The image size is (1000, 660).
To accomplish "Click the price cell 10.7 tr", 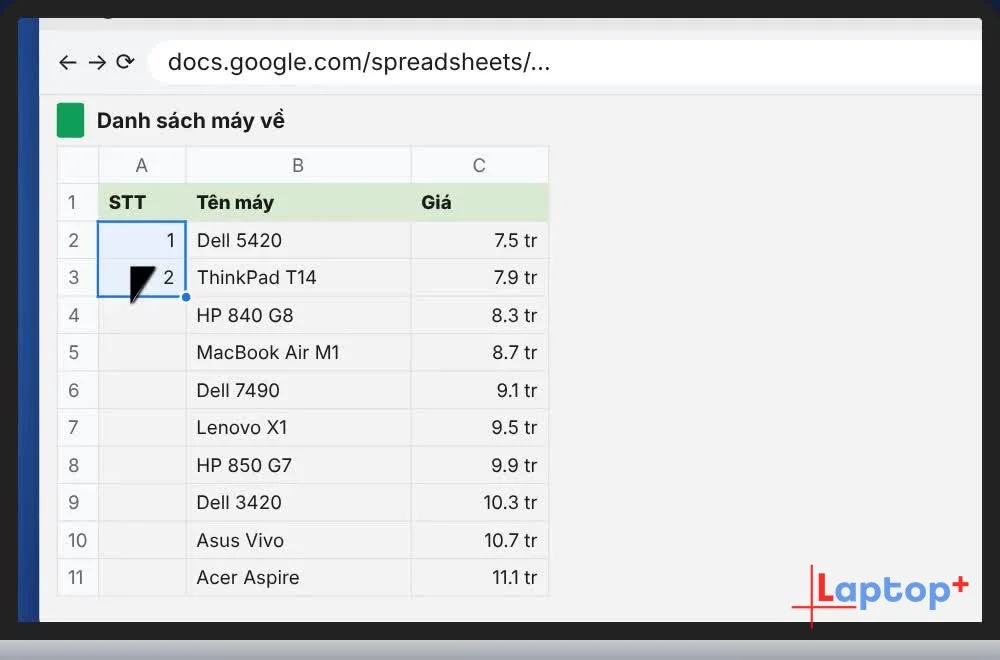I will click(x=480, y=540).
